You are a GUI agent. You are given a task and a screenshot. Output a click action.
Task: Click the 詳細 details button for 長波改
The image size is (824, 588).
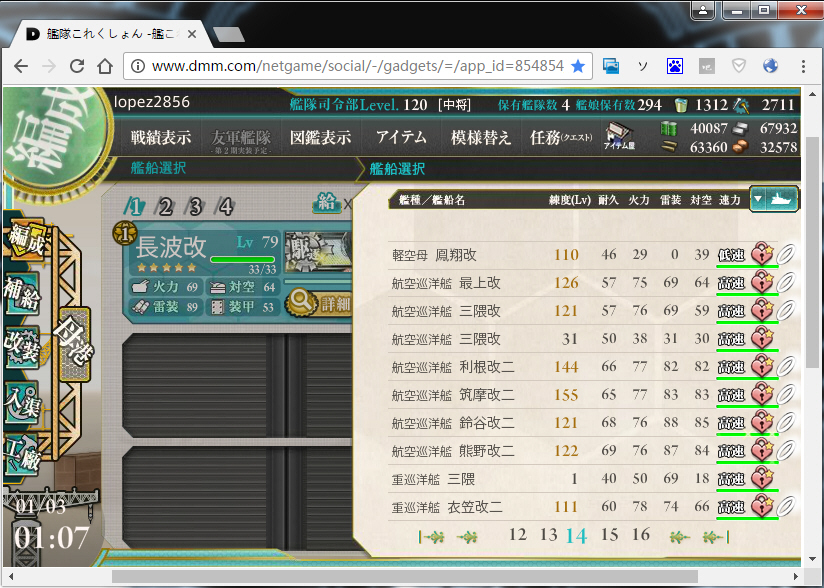tap(320, 303)
